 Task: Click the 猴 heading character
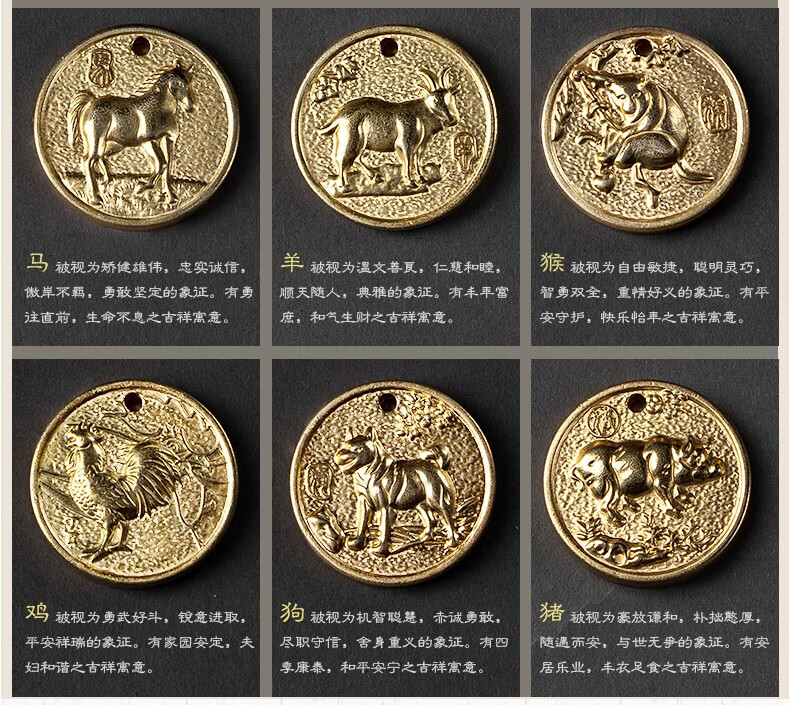point(552,263)
